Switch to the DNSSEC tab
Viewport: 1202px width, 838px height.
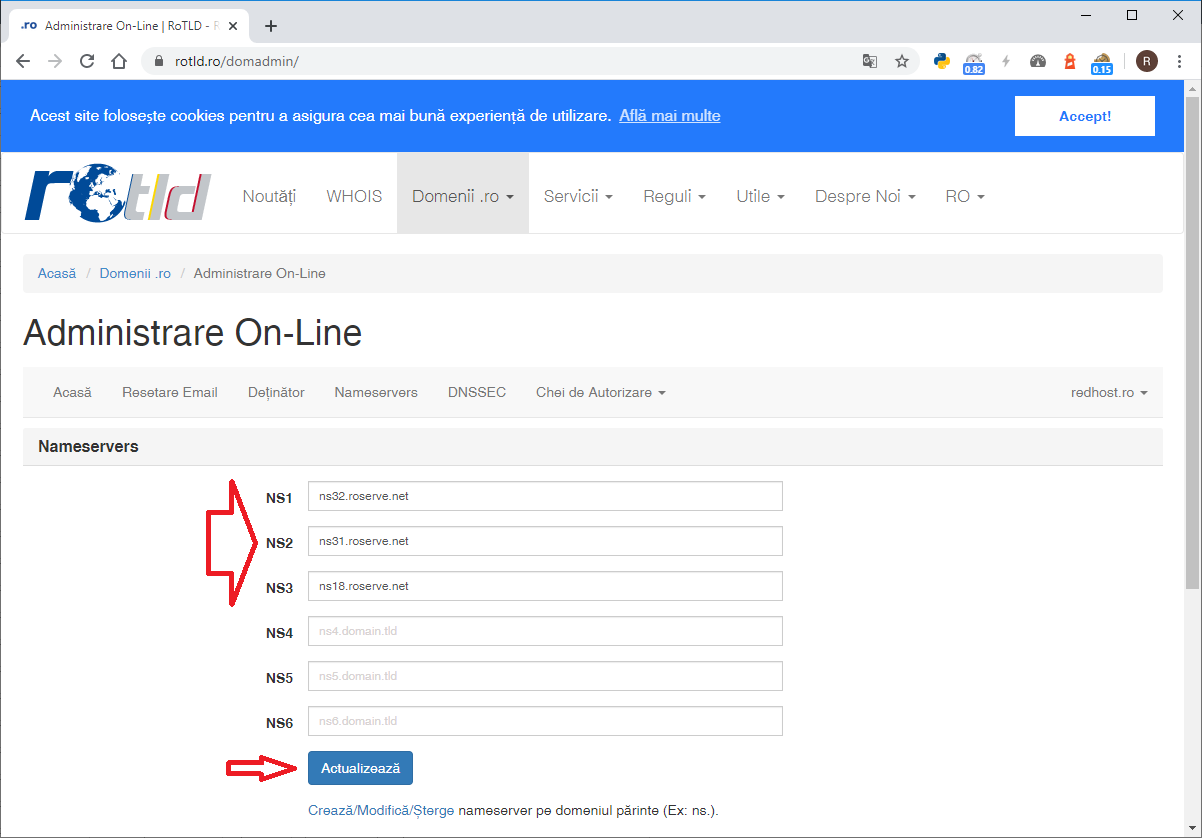click(x=477, y=392)
